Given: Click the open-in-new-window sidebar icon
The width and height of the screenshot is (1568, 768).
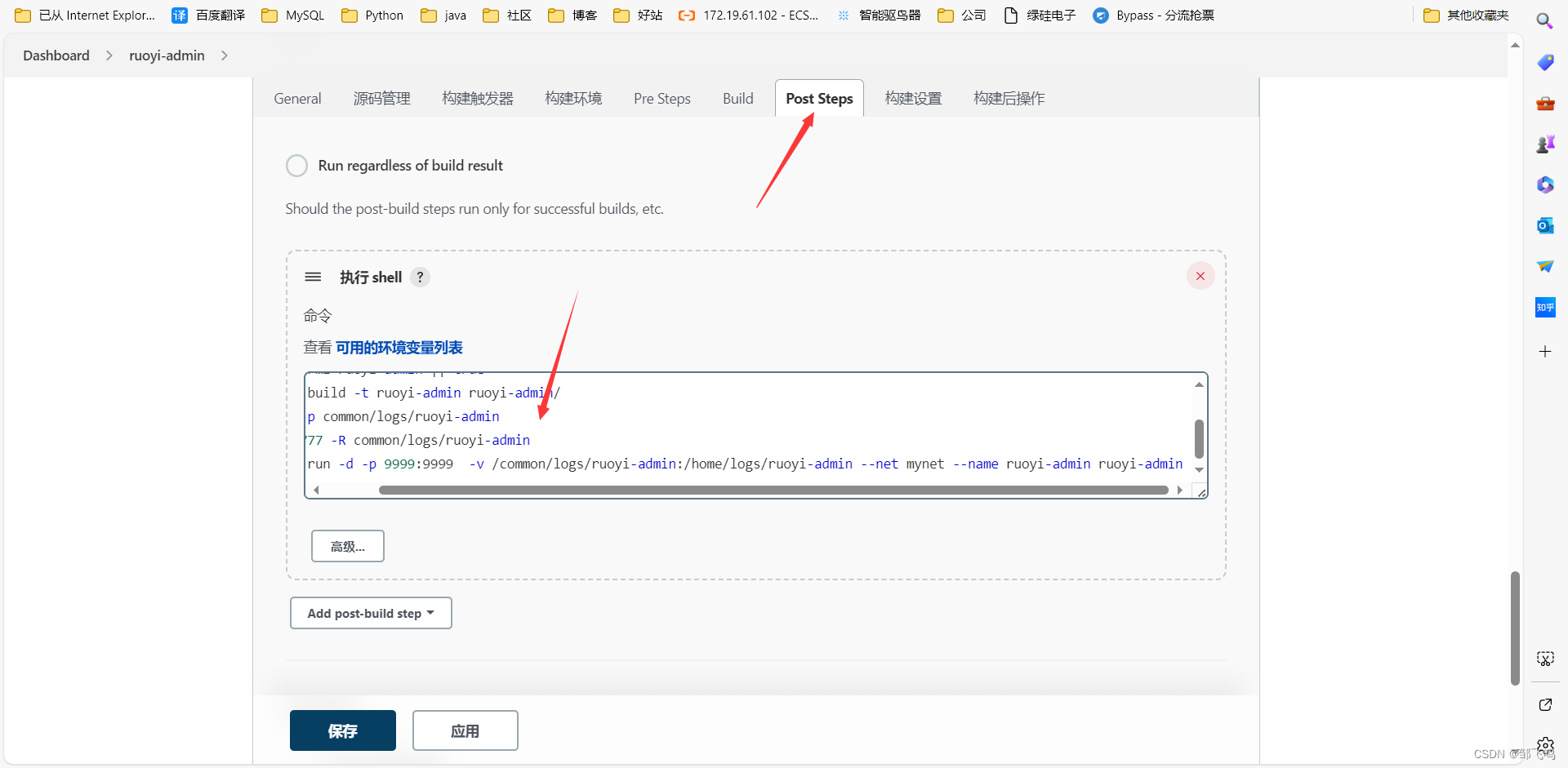Looking at the screenshot, I should coord(1545,705).
